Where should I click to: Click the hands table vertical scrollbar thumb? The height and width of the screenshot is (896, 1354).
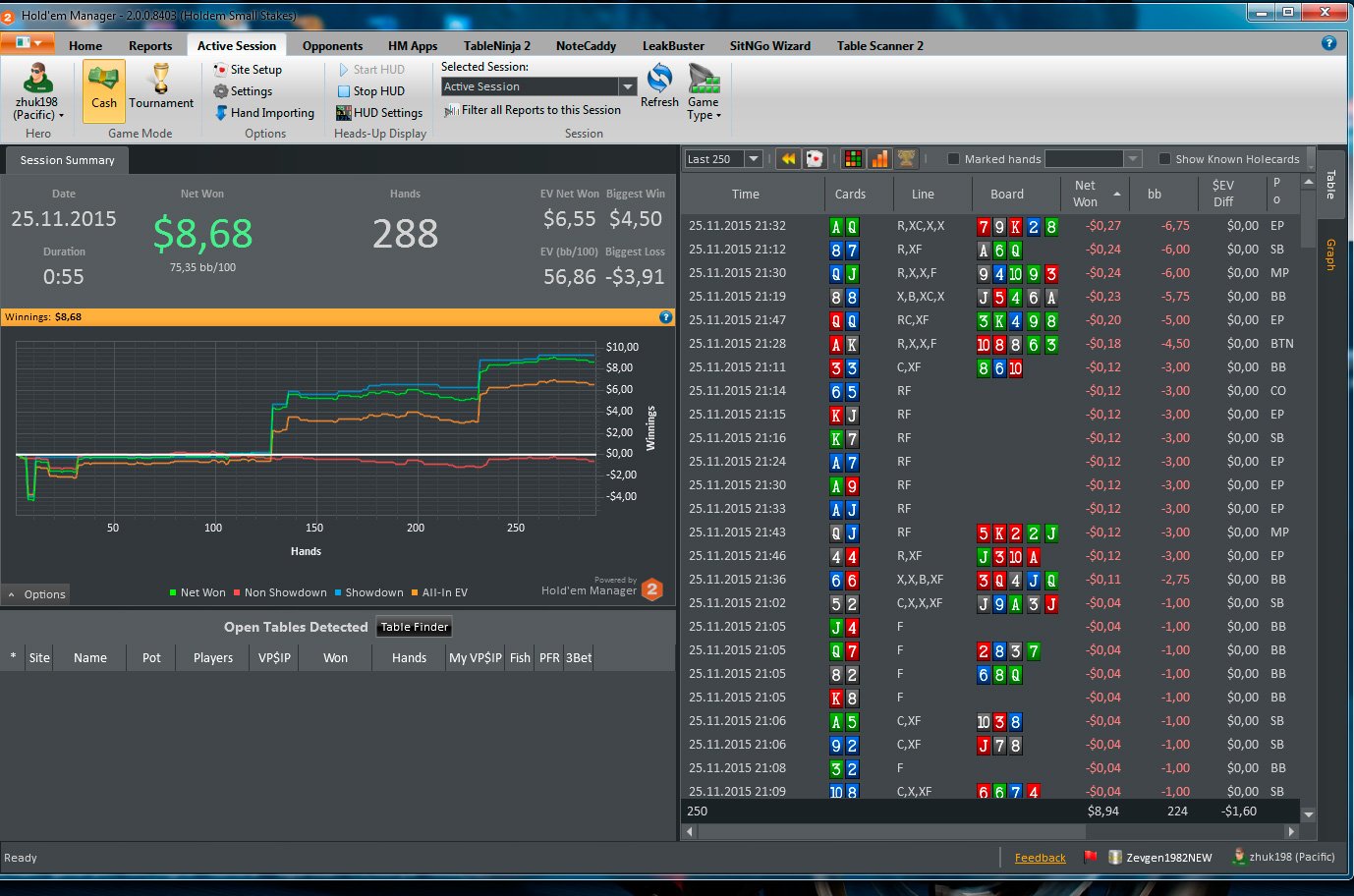(1308, 220)
